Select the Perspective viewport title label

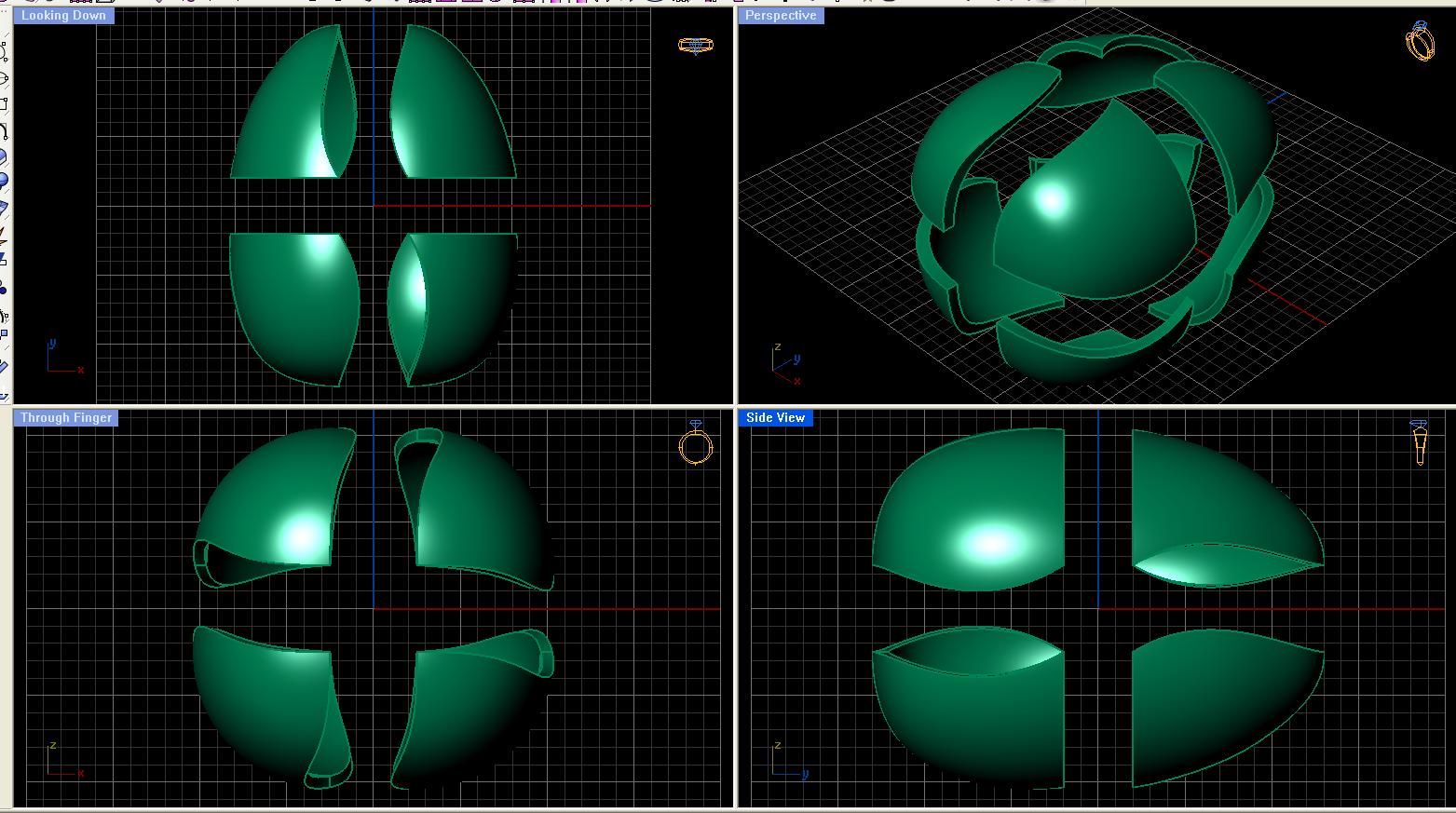(781, 16)
